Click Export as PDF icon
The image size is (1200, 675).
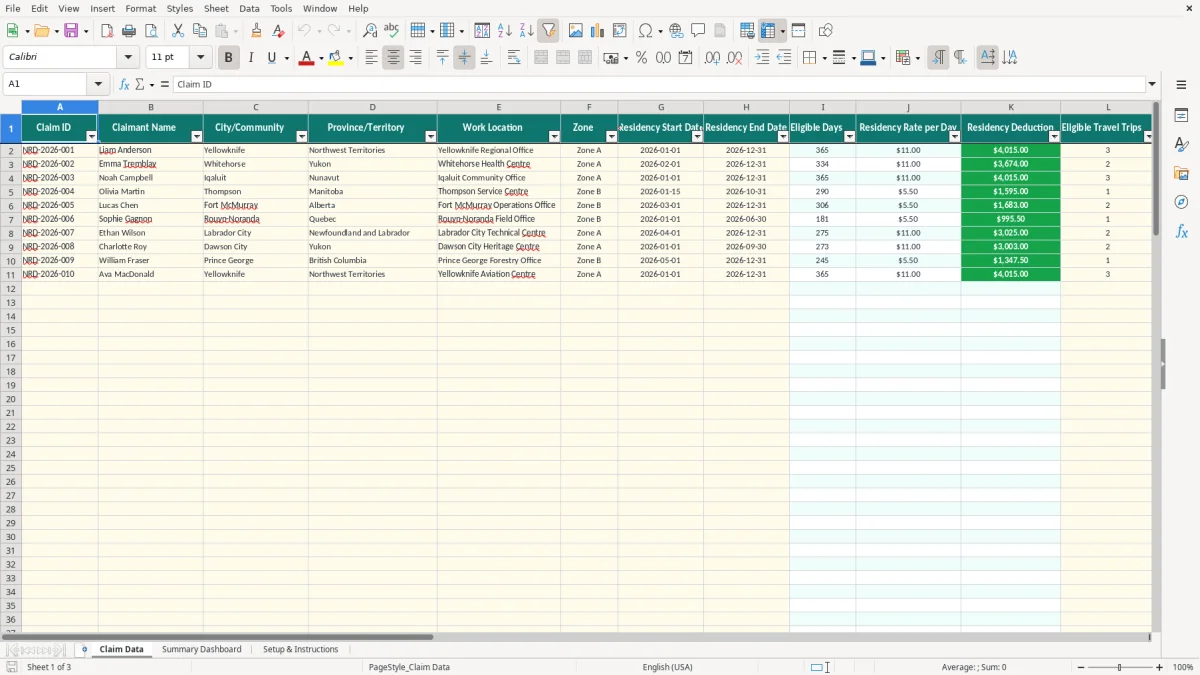click(x=107, y=31)
